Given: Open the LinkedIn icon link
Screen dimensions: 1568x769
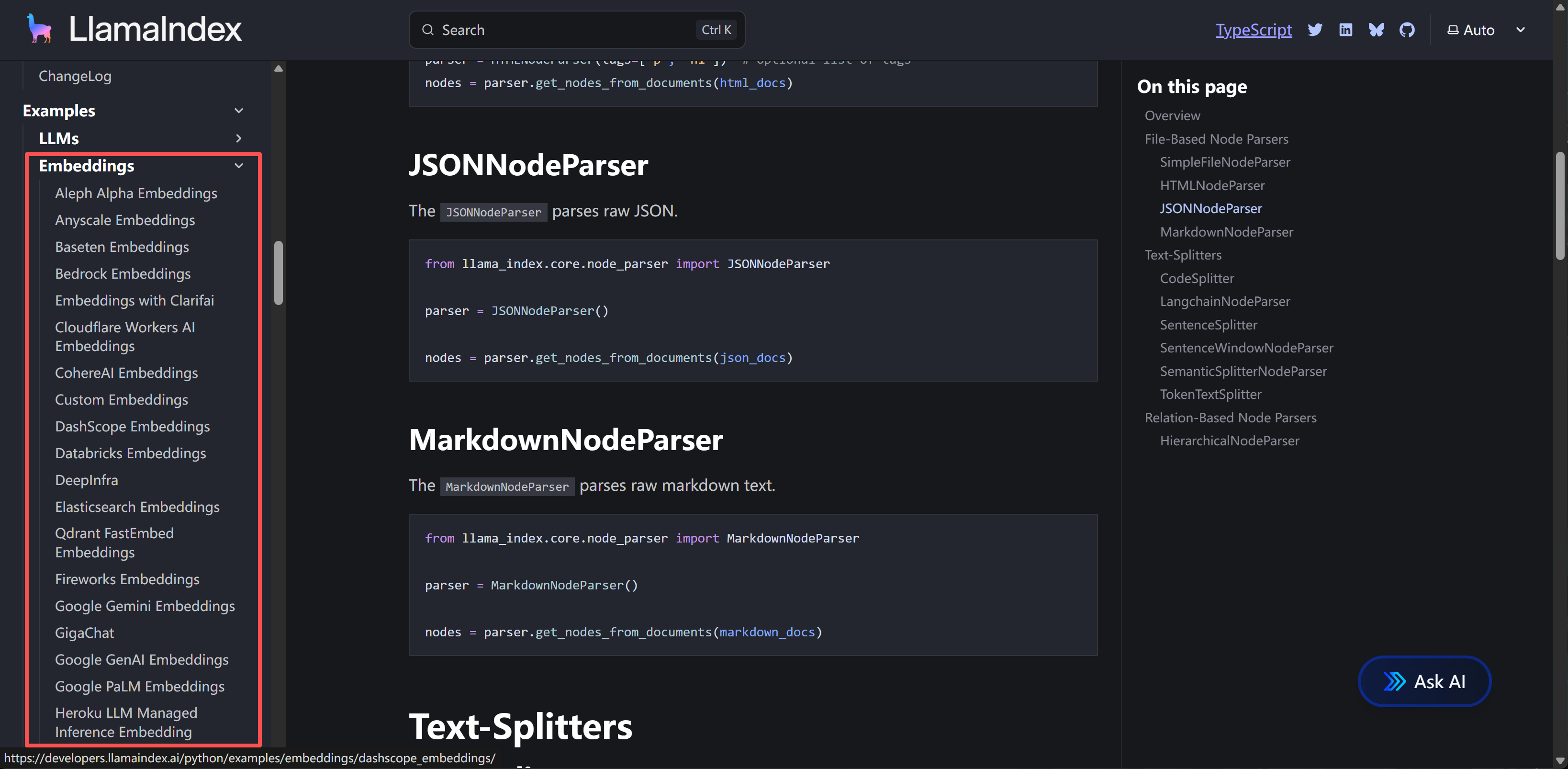Looking at the screenshot, I should tap(1346, 30).
